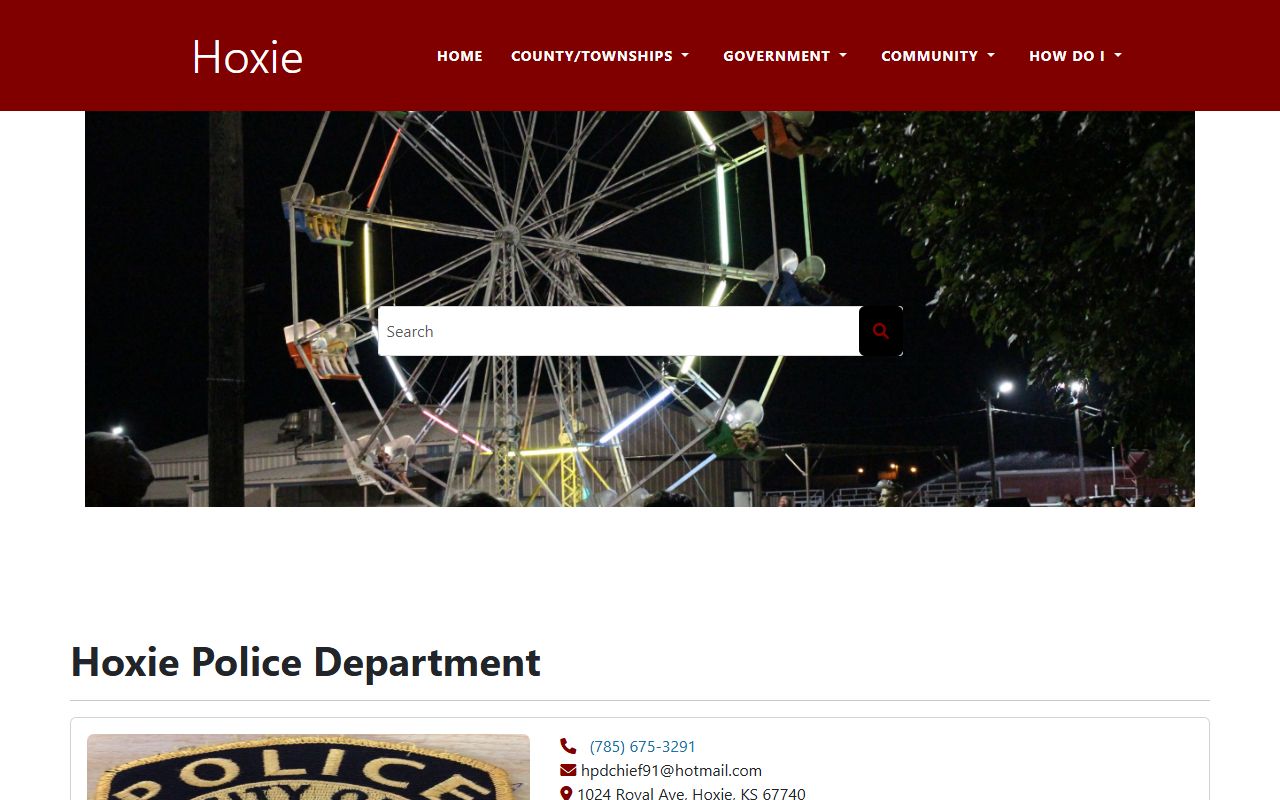Expand the HOW DO I dropdown
This screenshot has width=1280, height=800.
pyautogui.click(x=1075, y=56)
